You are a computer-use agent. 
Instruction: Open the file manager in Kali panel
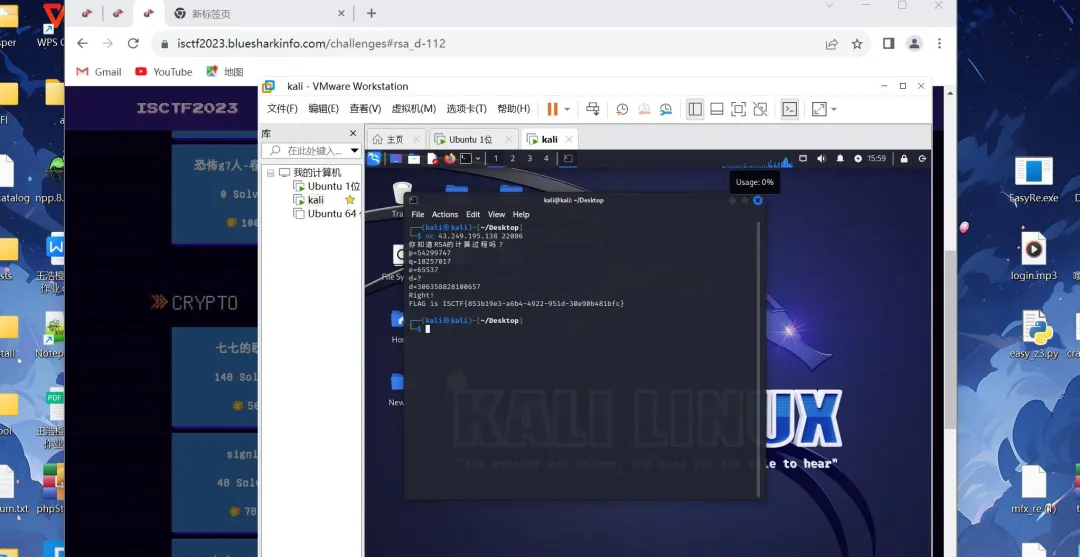(x=414, y=158)
